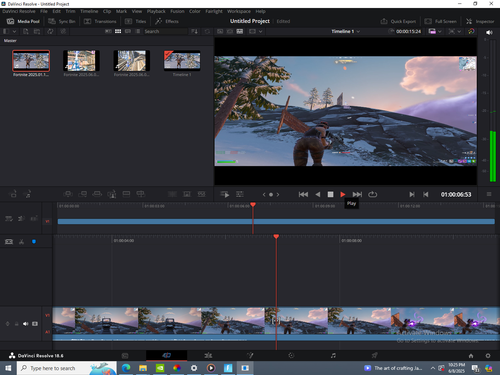Switch media pool to strip view

(x=128, y=31)
